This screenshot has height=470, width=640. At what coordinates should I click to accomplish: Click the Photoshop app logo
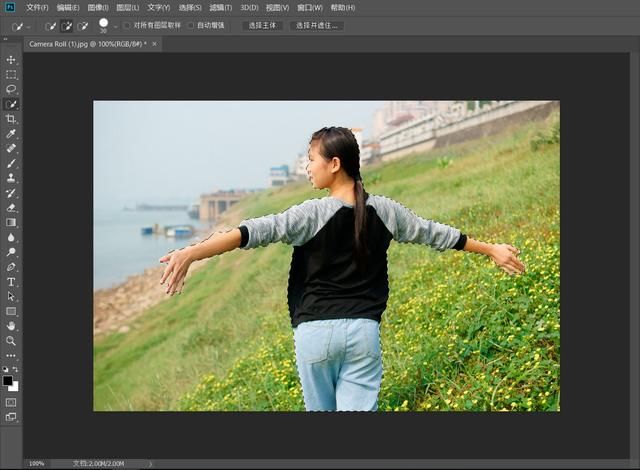point(9,7)
